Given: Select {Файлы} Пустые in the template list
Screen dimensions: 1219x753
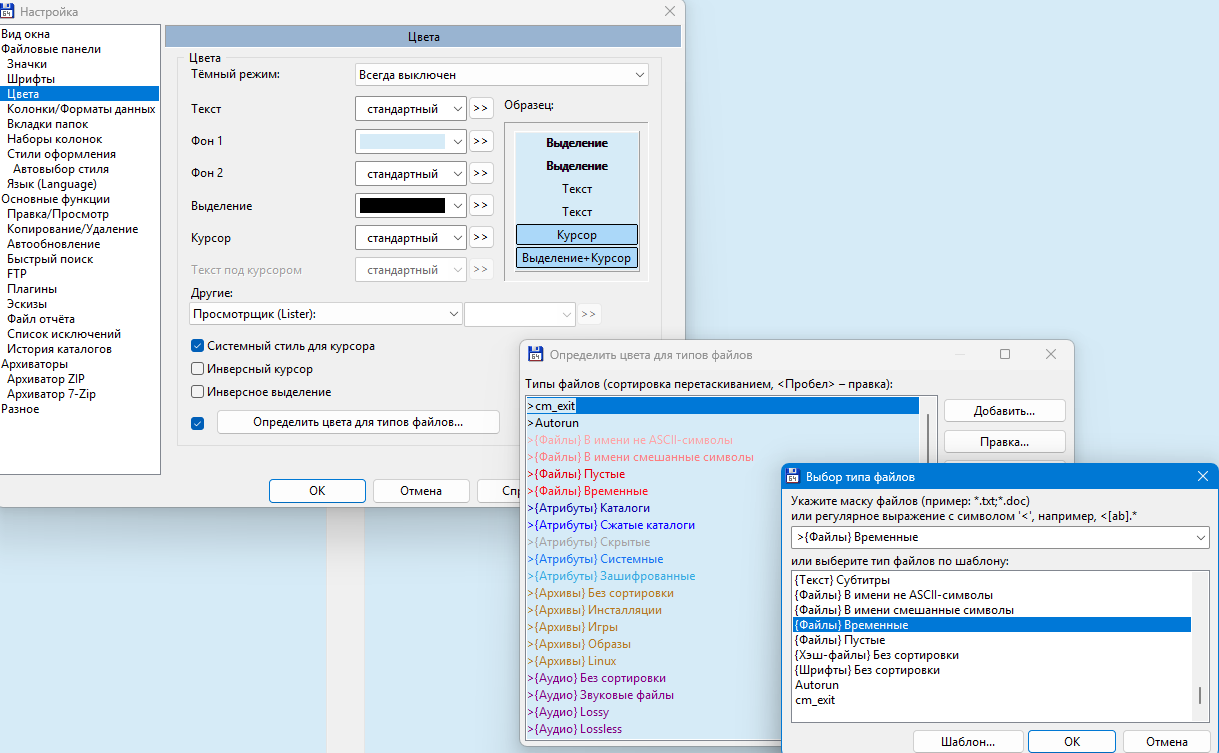Looking at the screenshot, I should coord(839,640).
